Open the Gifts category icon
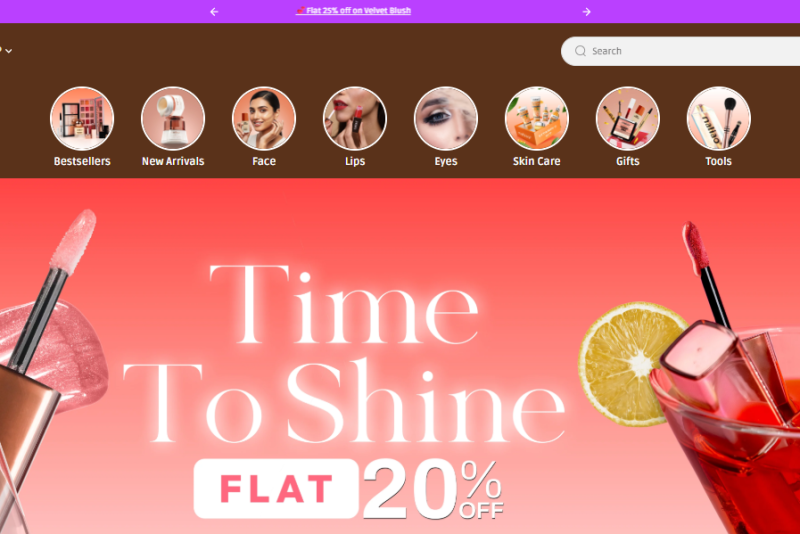Screen dimensions: 800x534 tap(628, 118)
